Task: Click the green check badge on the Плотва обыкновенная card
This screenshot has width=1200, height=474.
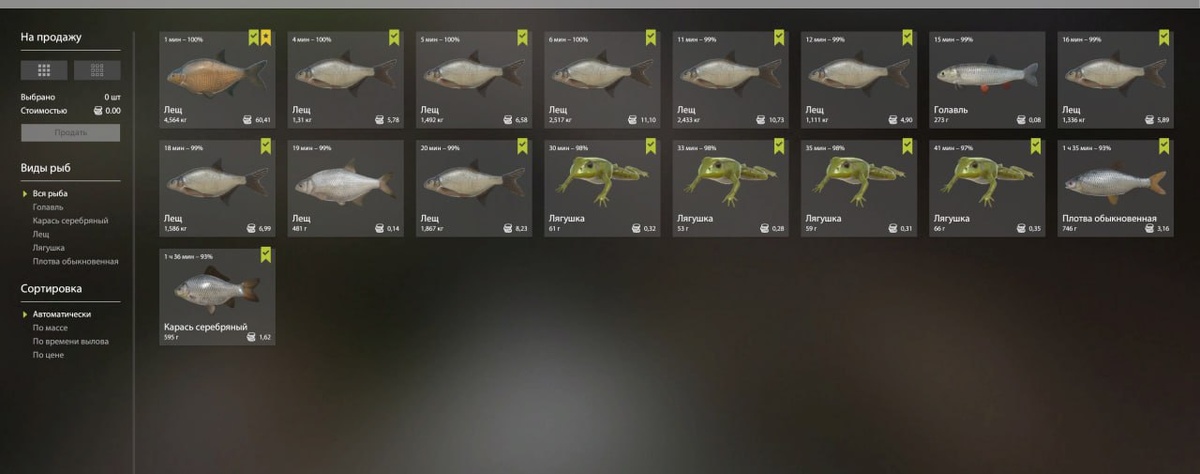Action: 1164,146
